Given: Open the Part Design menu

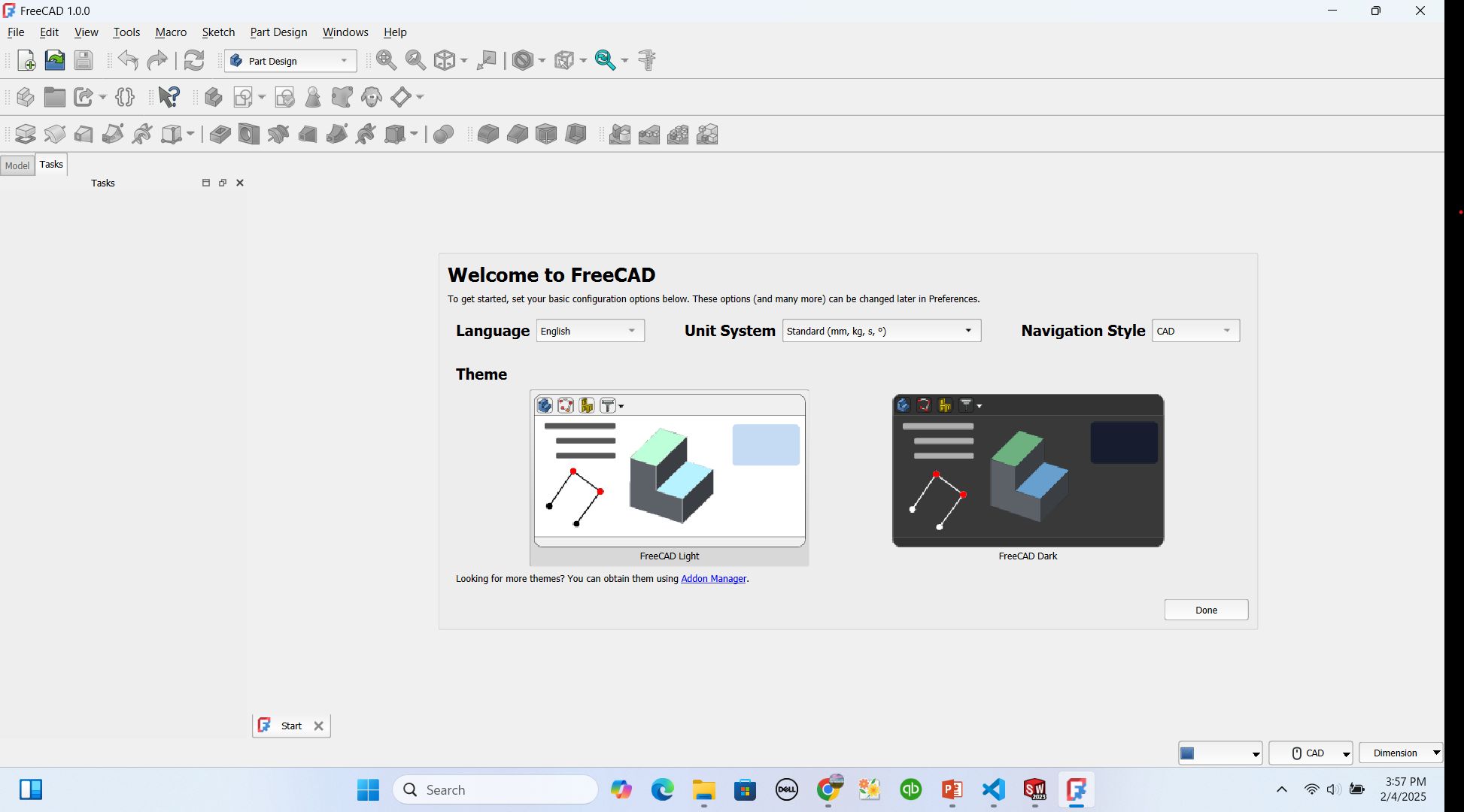Looking at the screenshot, I should click(278, 32).
